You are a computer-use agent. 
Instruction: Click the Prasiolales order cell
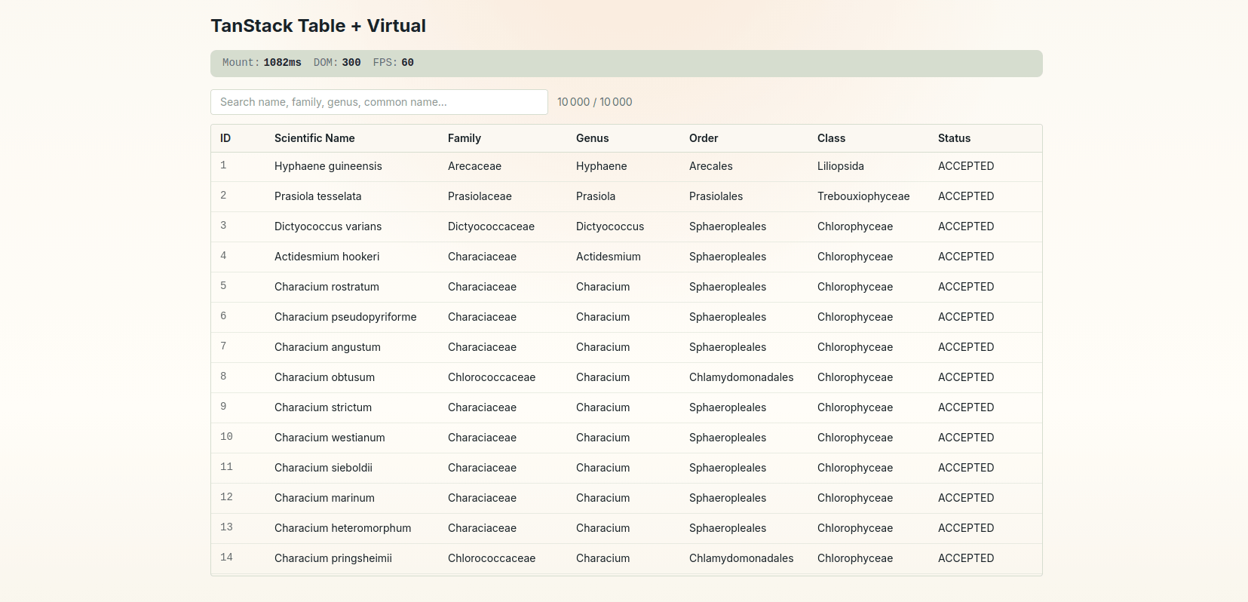716,196
